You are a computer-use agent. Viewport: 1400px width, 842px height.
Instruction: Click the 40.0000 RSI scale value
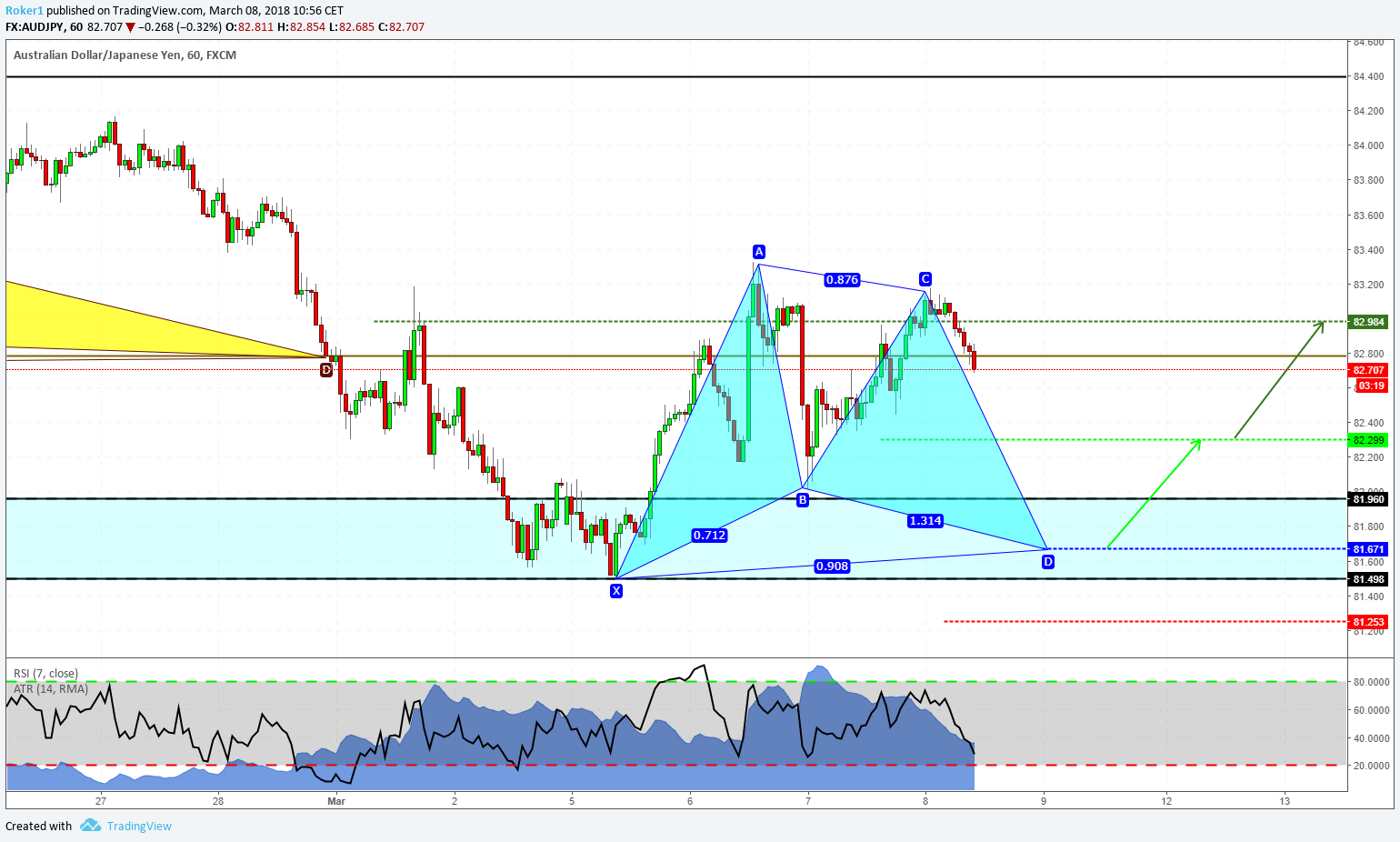point(1371,738)
